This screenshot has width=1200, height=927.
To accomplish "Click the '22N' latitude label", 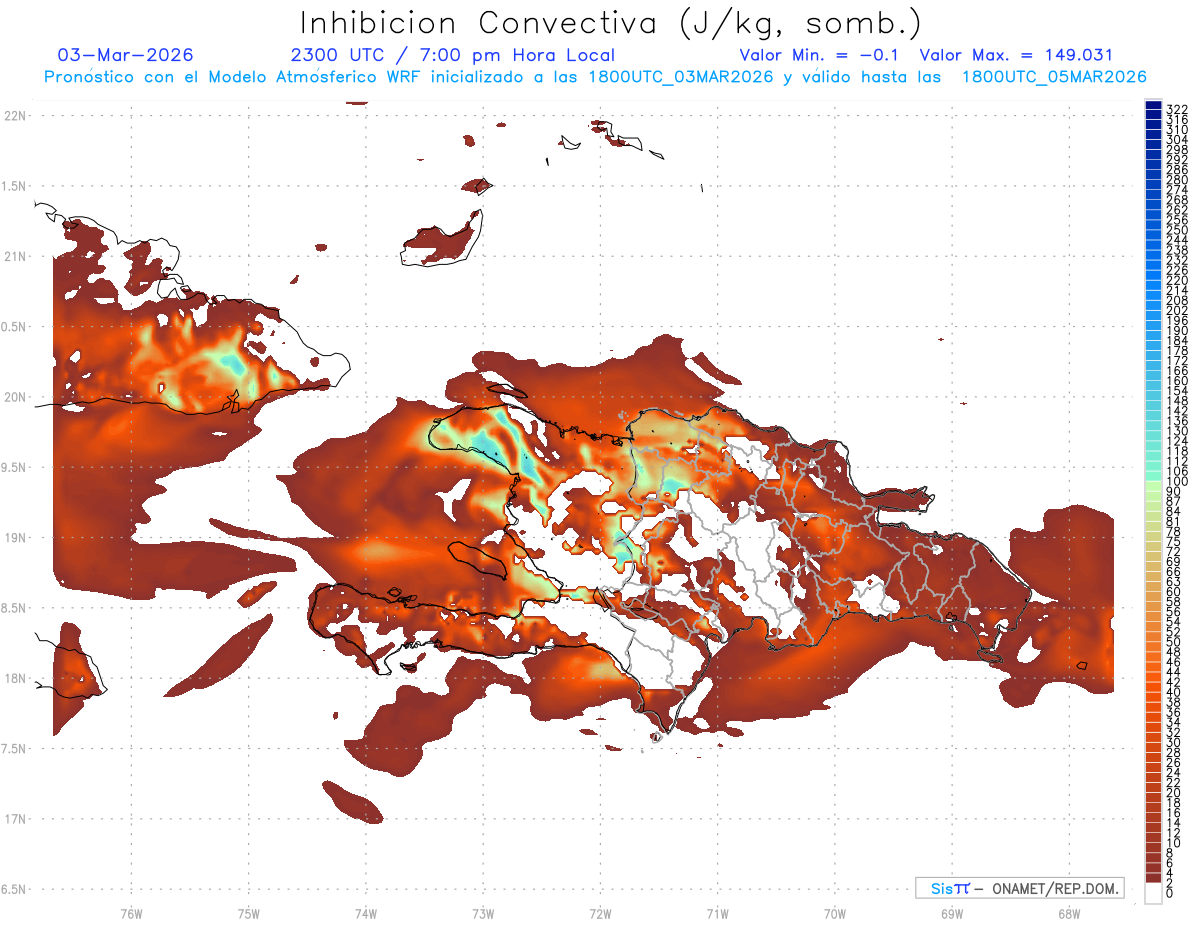I will [14, 116].
